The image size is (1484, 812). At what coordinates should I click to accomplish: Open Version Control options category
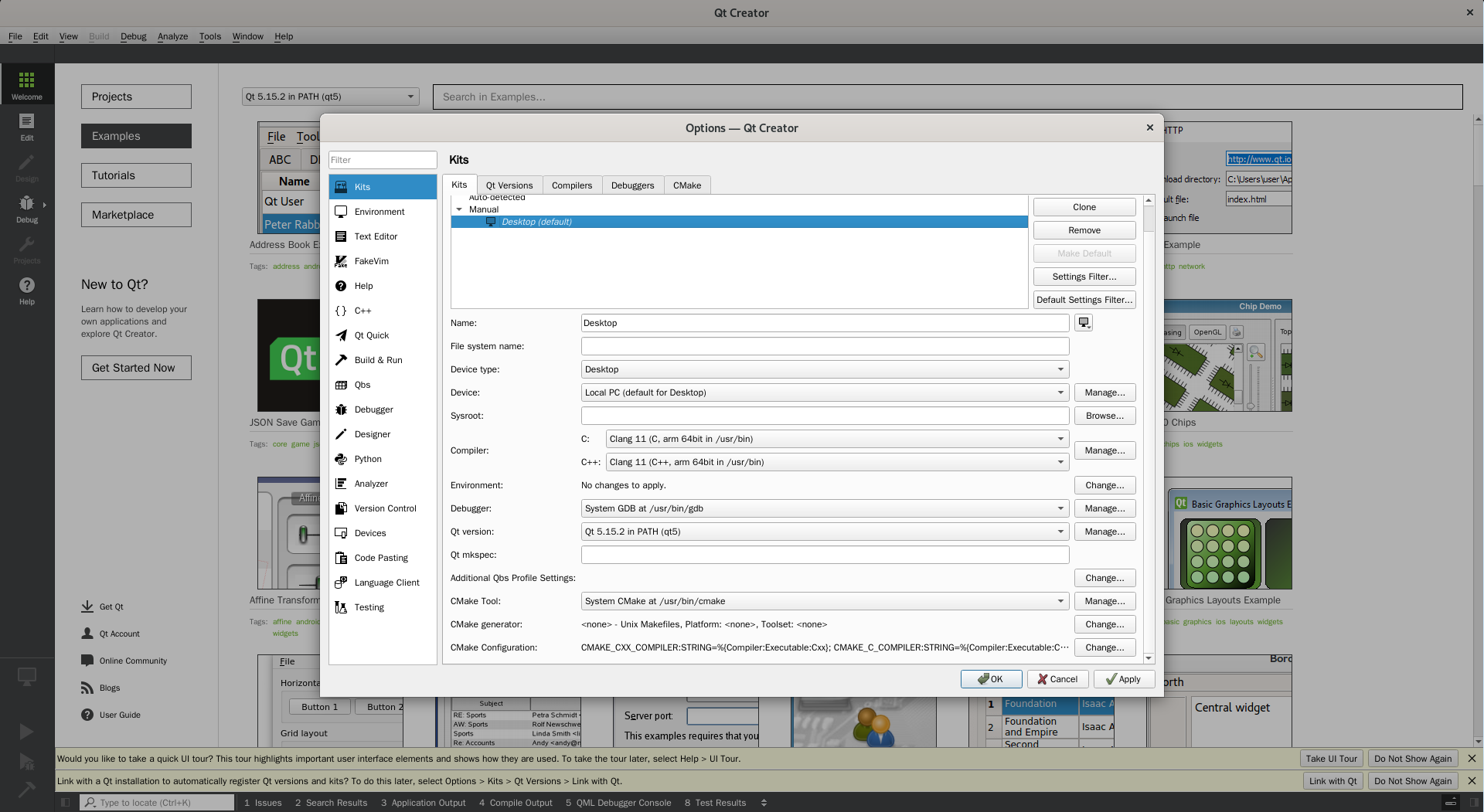pos(383,508)
